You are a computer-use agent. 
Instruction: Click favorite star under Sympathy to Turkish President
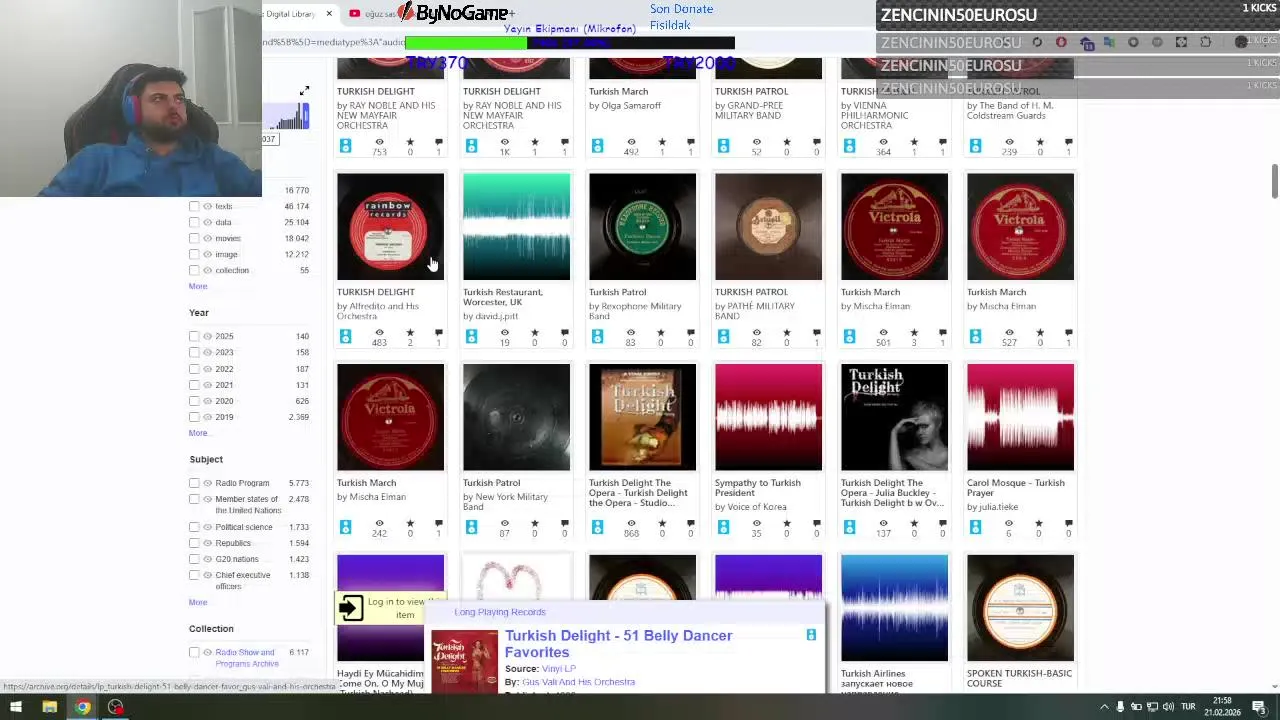coord(787,523)
